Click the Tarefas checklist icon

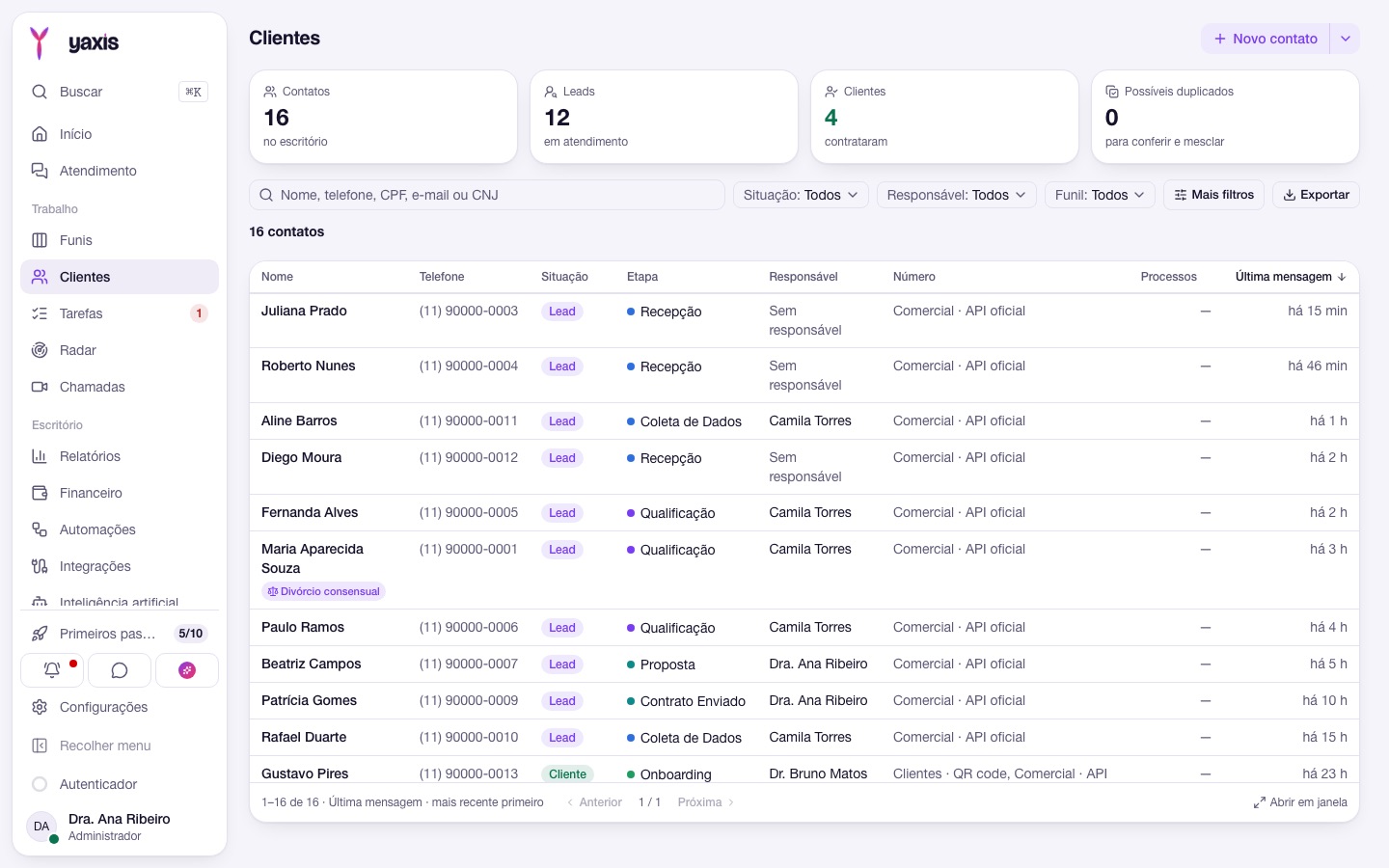[40, 313]
